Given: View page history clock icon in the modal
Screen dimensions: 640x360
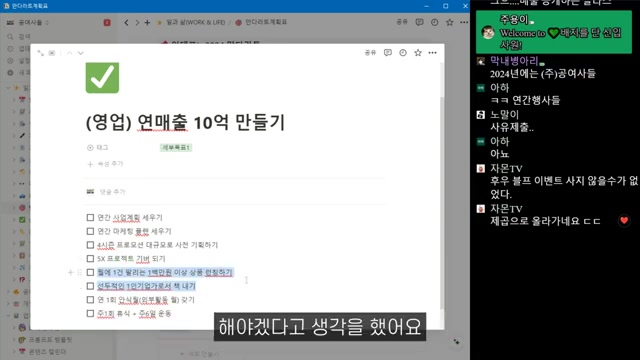Looking at the screenshot, I should pos(403,53).
